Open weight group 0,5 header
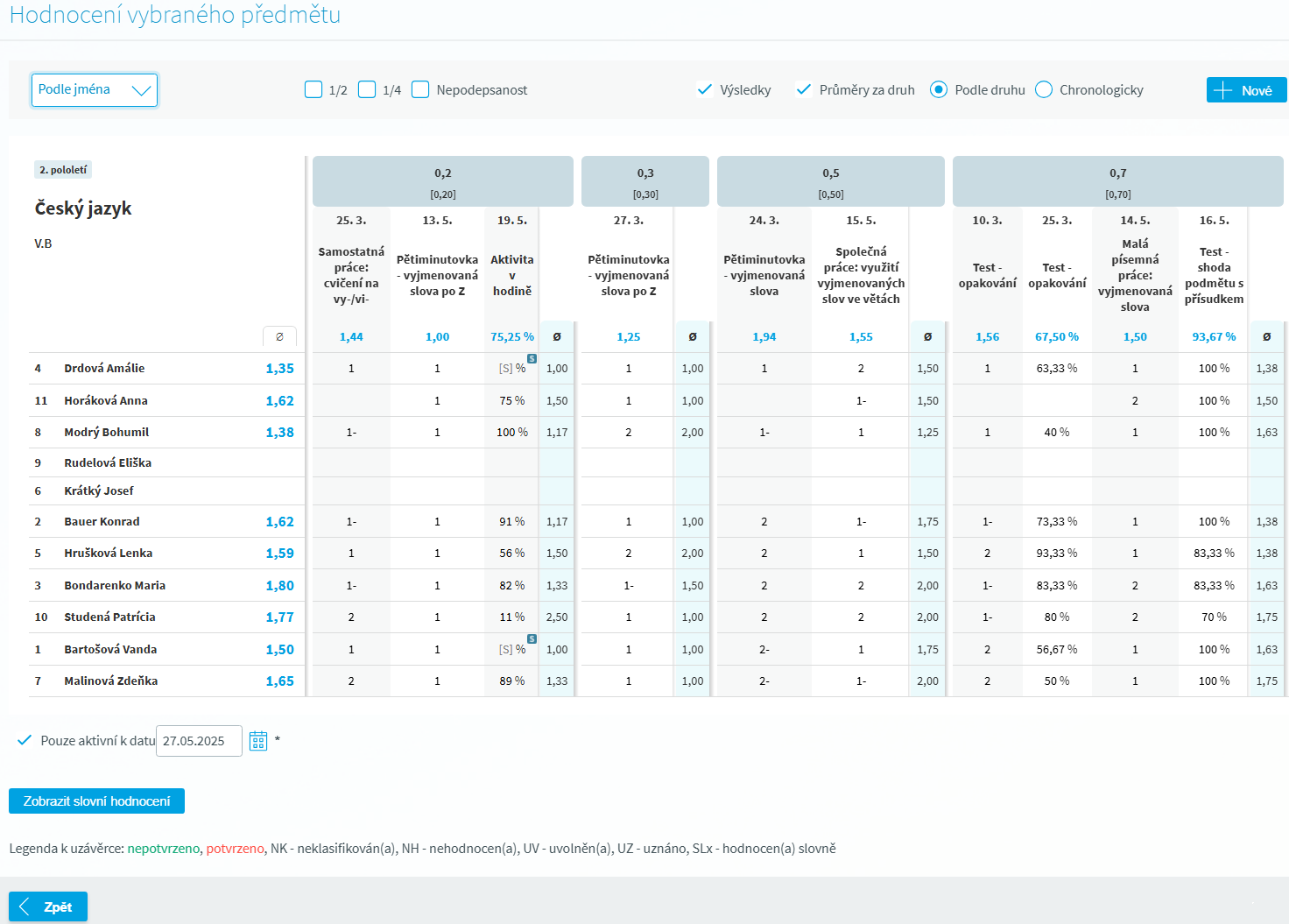 831,181
